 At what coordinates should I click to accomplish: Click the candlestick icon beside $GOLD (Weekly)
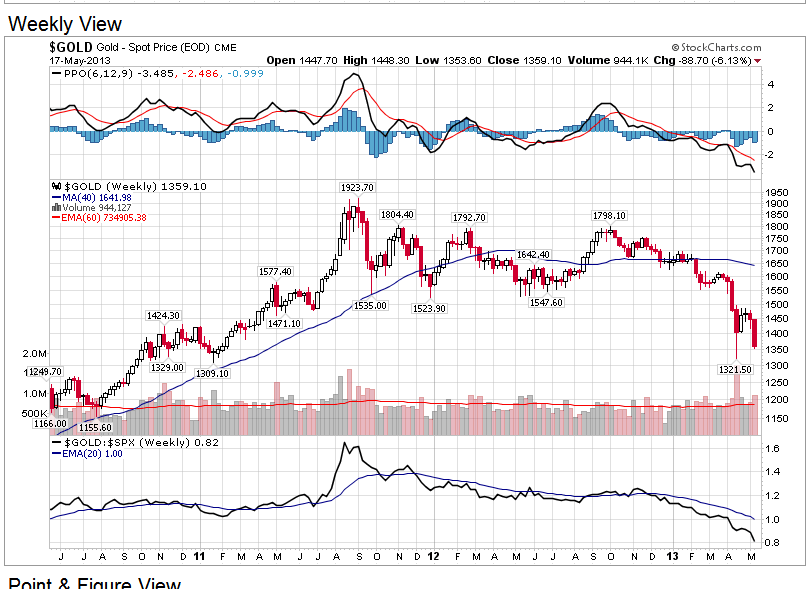click(x=56, y=186)
